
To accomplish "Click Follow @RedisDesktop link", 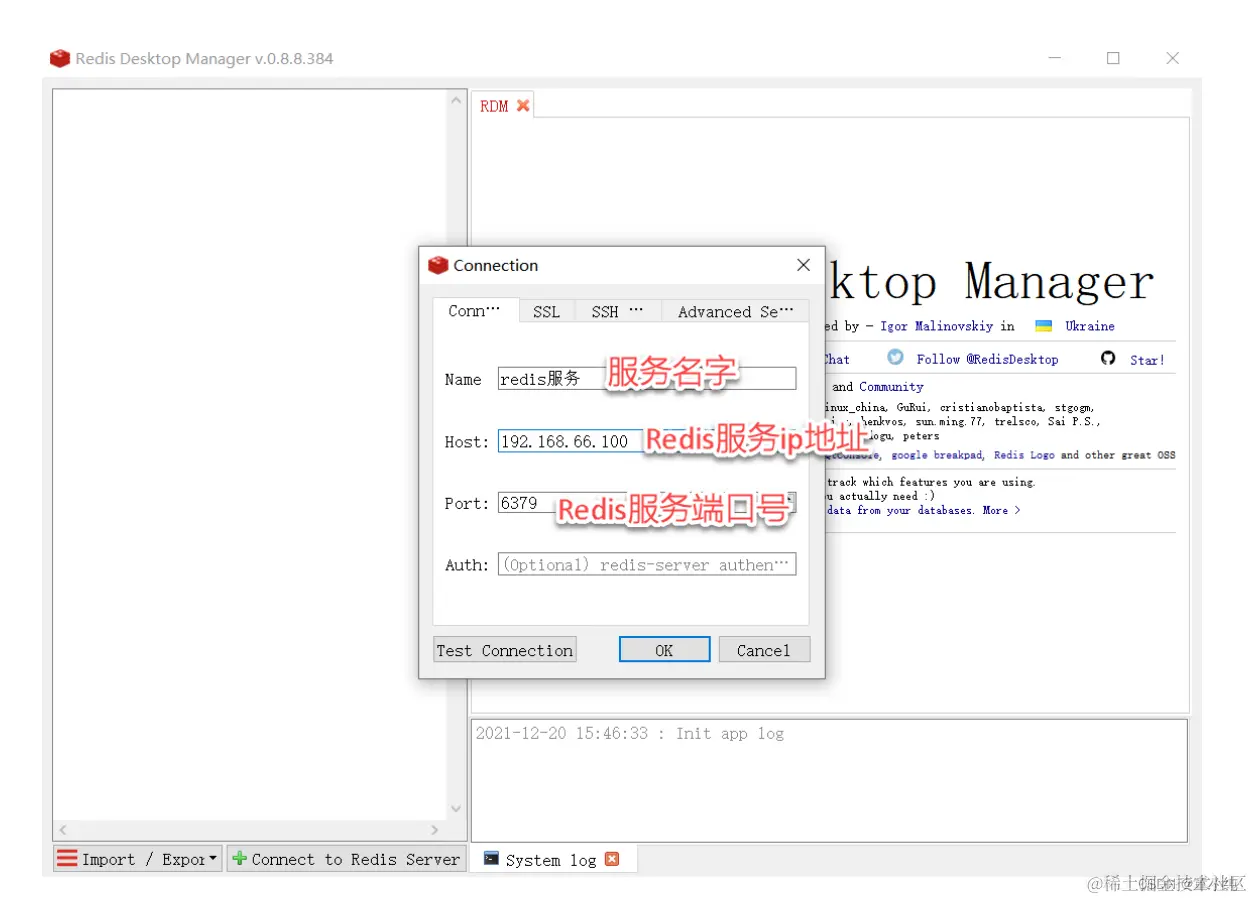I will (x=987, y=359).
